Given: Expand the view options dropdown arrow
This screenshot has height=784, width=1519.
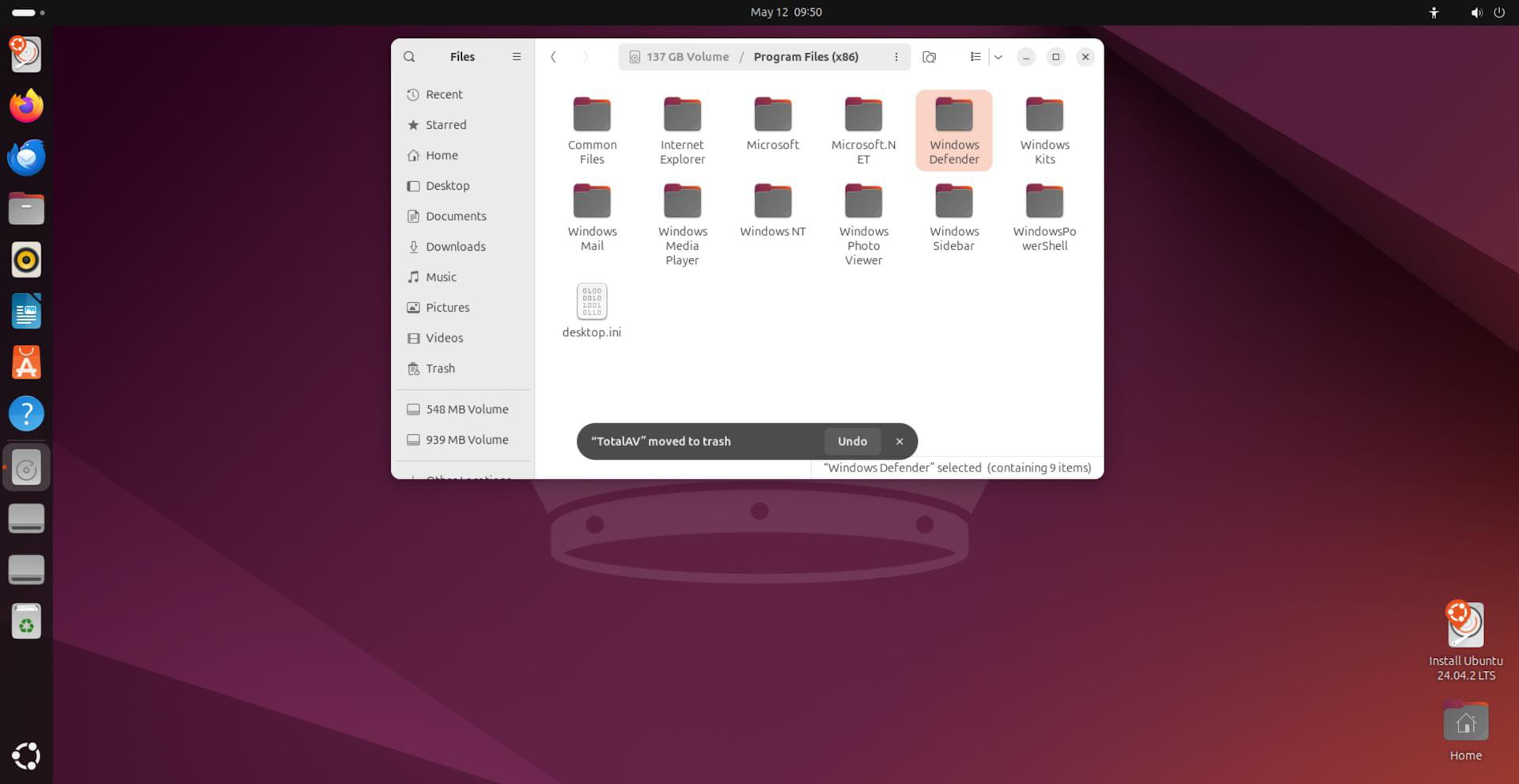Looking at the screenshot, I should (998, 57).
